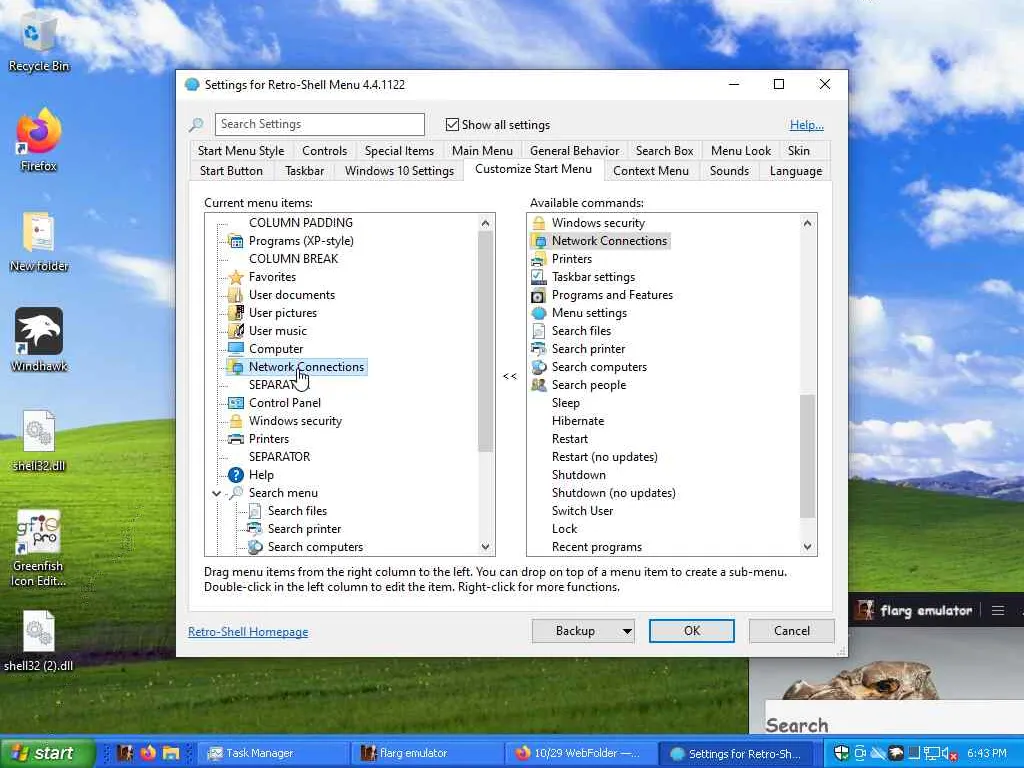Switch to the Menu Look tab
Viewport: 1024px width, 768px height.
(741, 151)
